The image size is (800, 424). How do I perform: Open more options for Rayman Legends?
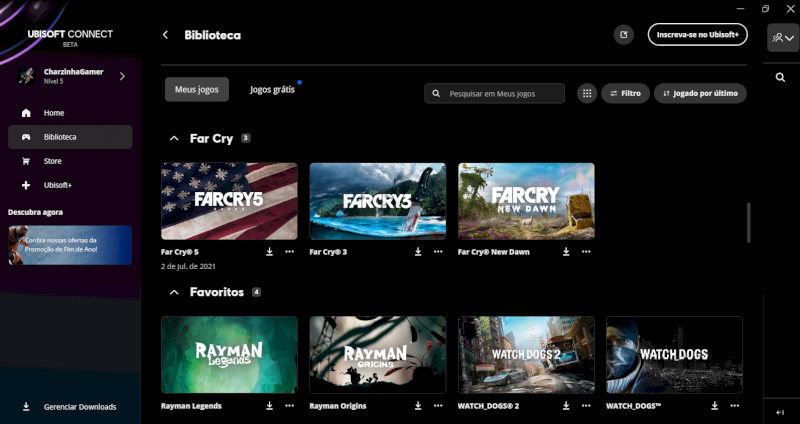pos(289,406)
